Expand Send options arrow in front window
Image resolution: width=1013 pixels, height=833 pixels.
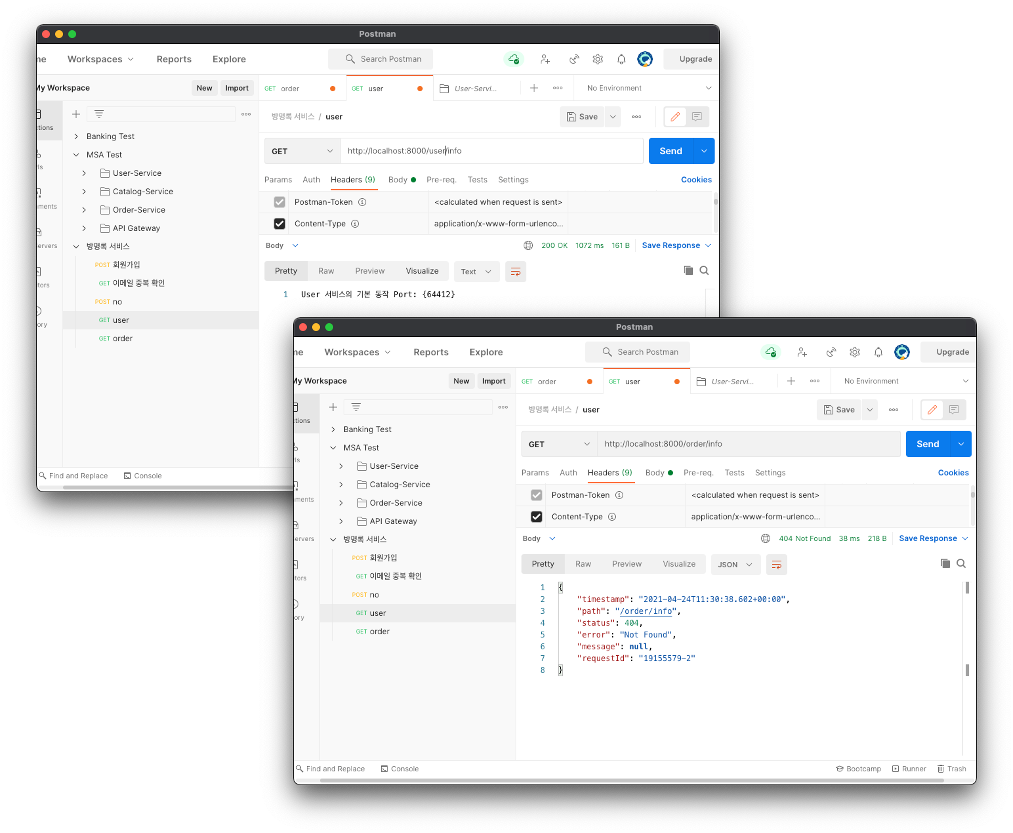(961, 444)
